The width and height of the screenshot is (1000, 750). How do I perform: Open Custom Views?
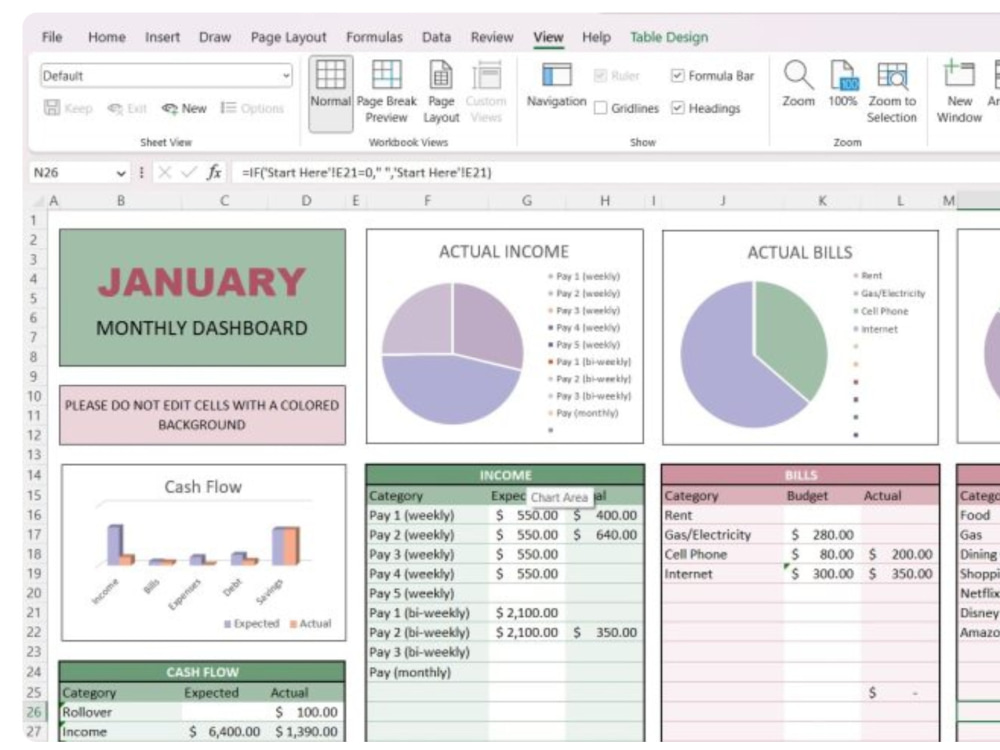pyautogui.click(x=486, y=91)
